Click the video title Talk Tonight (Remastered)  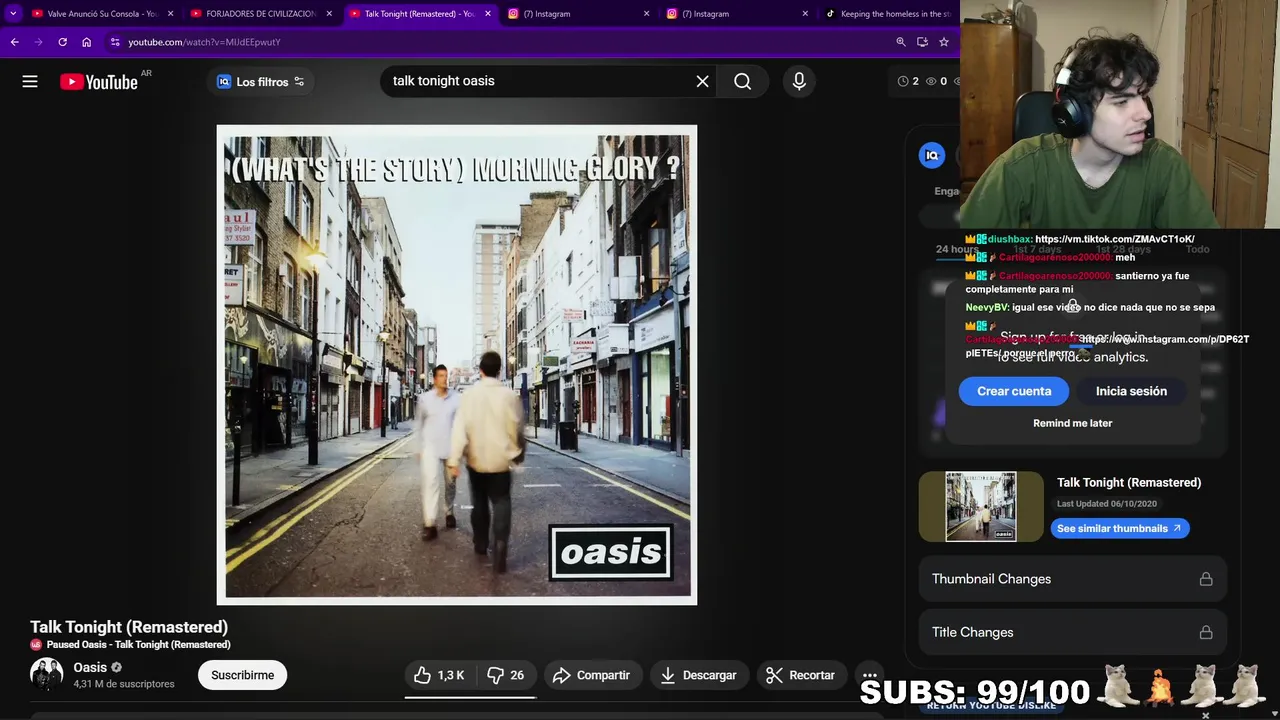[129, 627]
